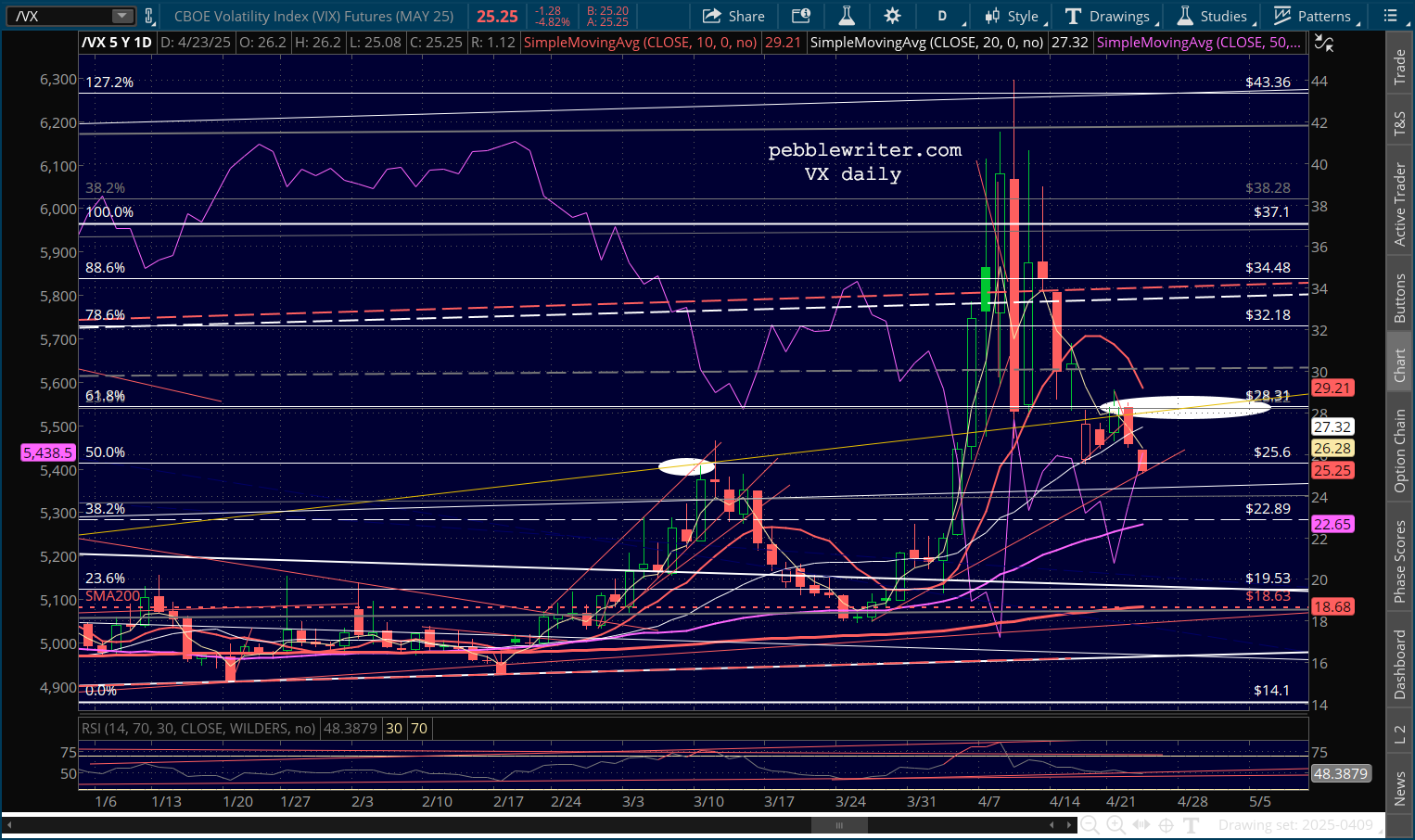This screenshot has width=1415, height=840.
Task: Open chart settings gear icon
Action: pyautogui.click(x=892, y=16)
